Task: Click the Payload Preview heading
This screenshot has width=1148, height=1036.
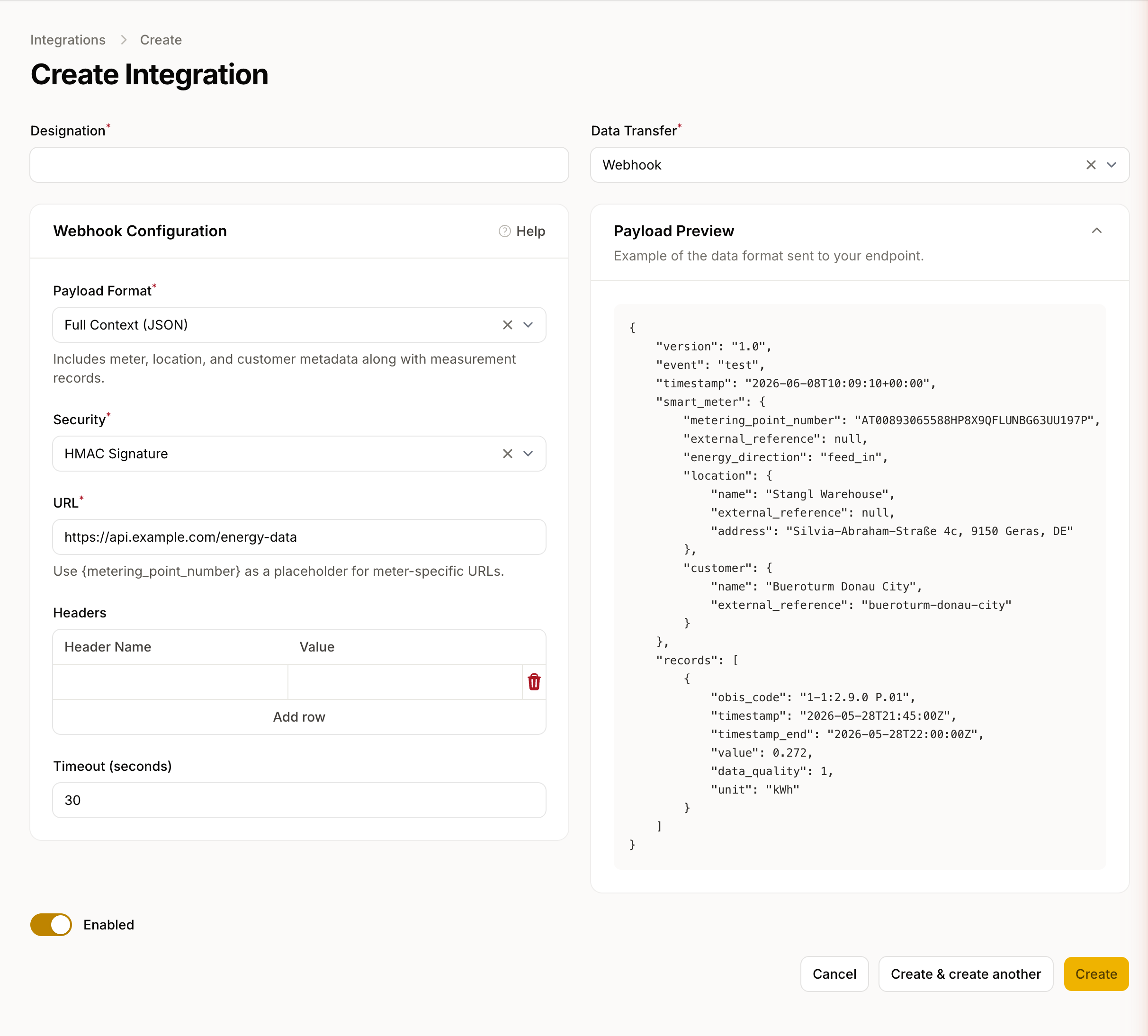Action: 673,231
